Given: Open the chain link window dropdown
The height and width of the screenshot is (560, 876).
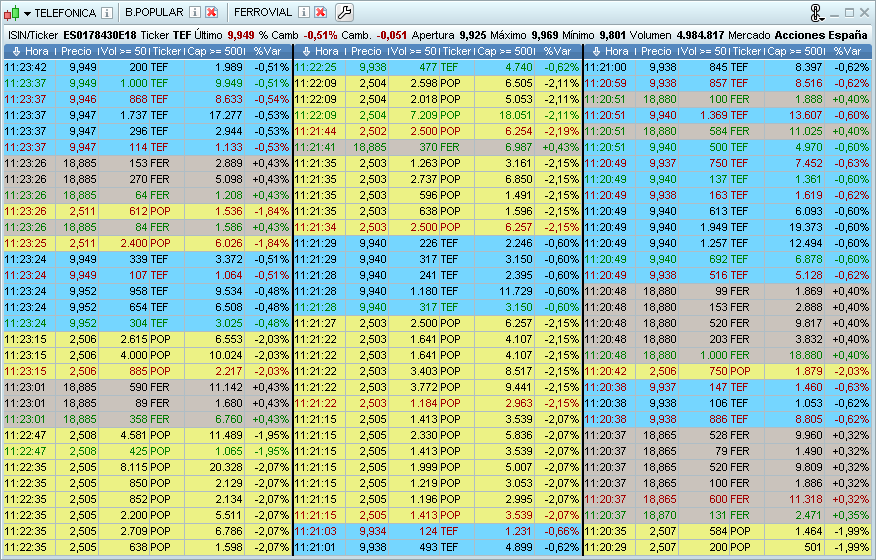Looking at the screenshot, I should click(817, 13).
